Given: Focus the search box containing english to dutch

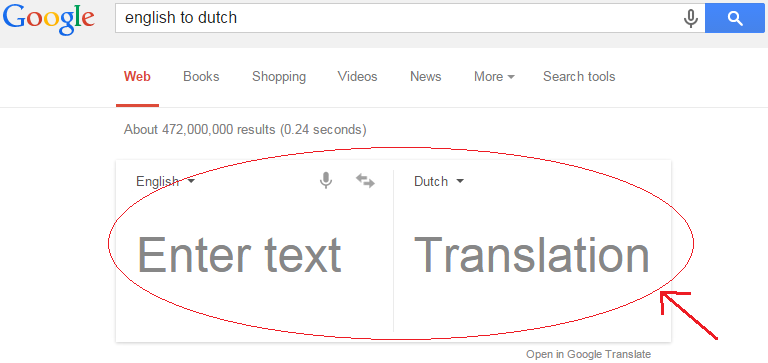Looking at the screenshot, I should (398, 18).
